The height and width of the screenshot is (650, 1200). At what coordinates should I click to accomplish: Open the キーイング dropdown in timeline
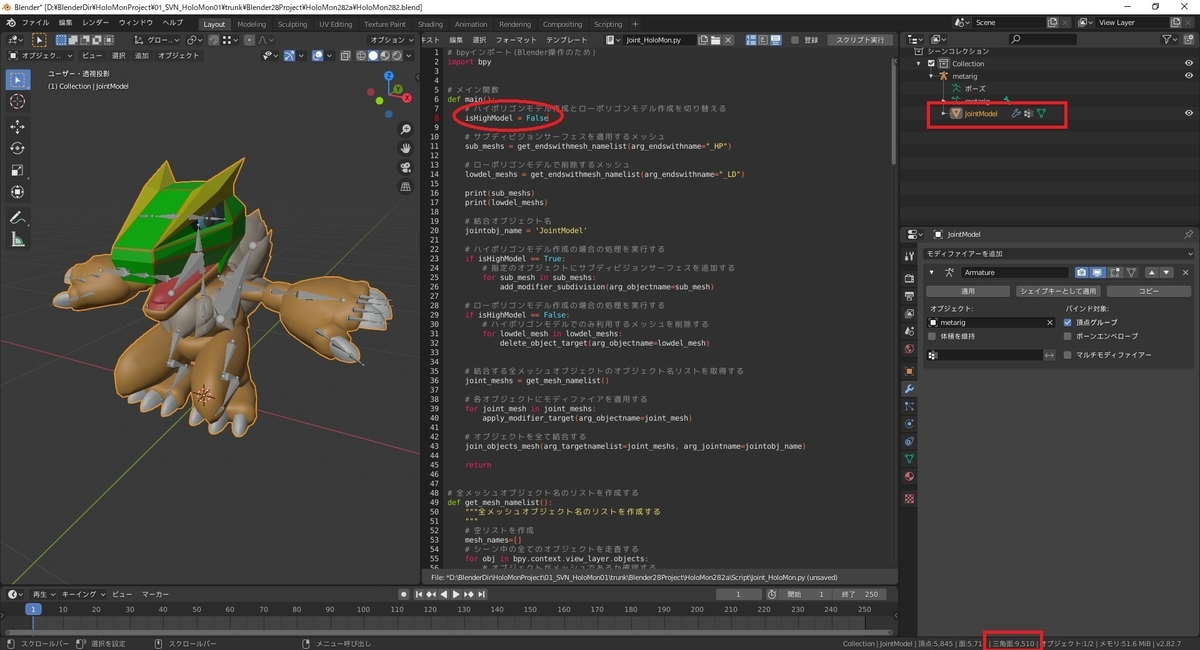click(x=82, y=594)
